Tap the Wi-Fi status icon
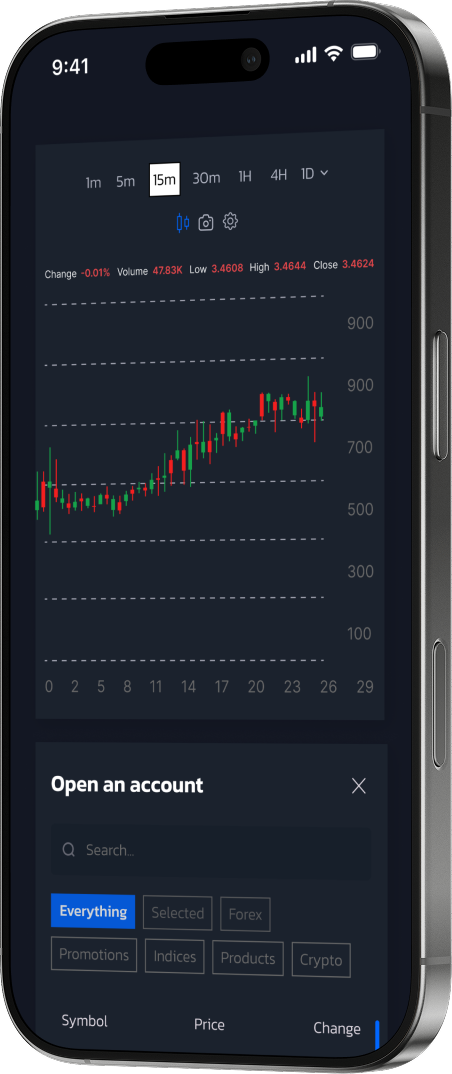The width and height of the screenshot is (452, 1074). point(334,54)
